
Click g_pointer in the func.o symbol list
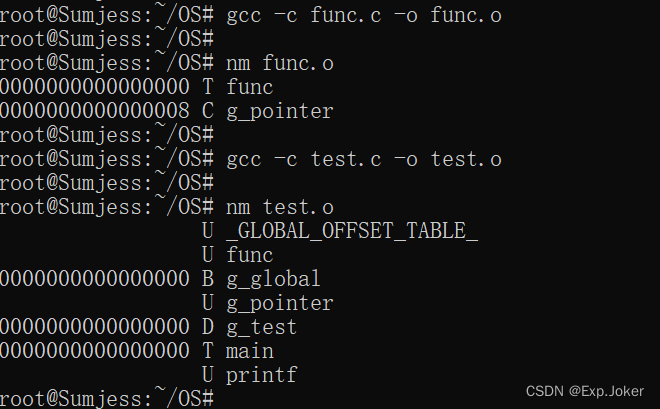pyautogui.click(x=279, y=111)
